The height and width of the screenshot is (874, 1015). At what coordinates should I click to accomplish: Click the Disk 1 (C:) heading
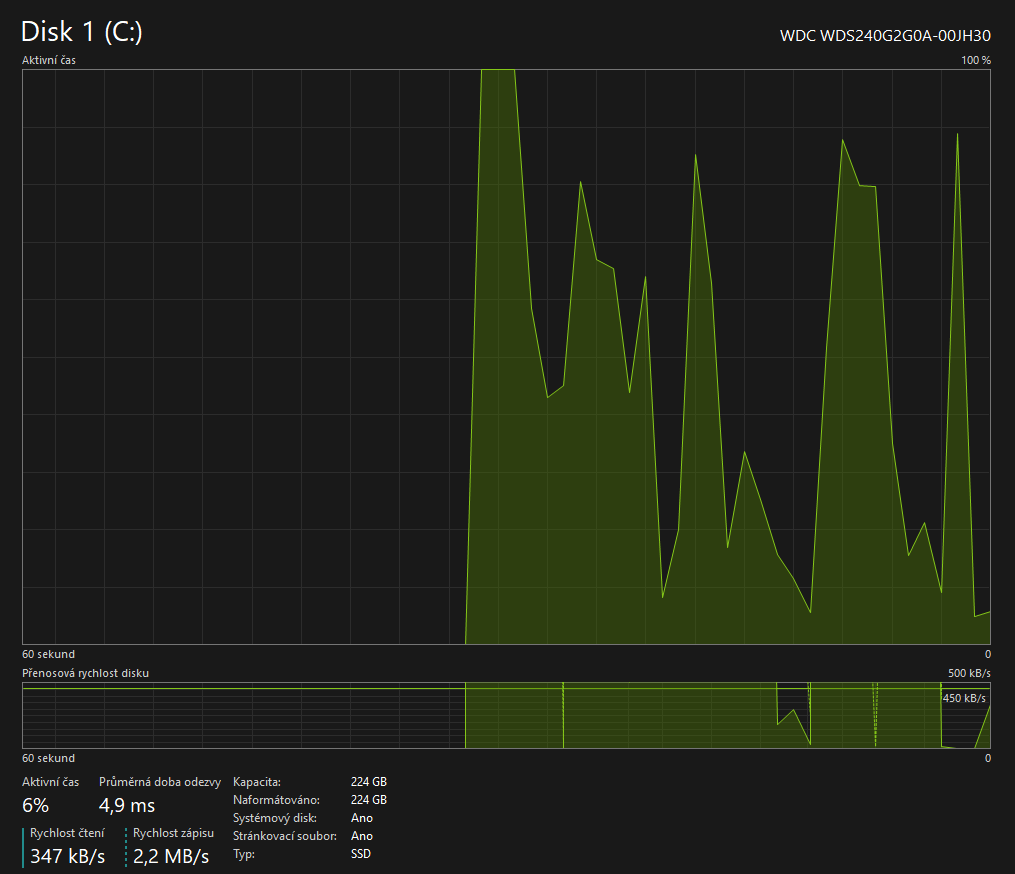pyautogui.click(x=82, y=32)
